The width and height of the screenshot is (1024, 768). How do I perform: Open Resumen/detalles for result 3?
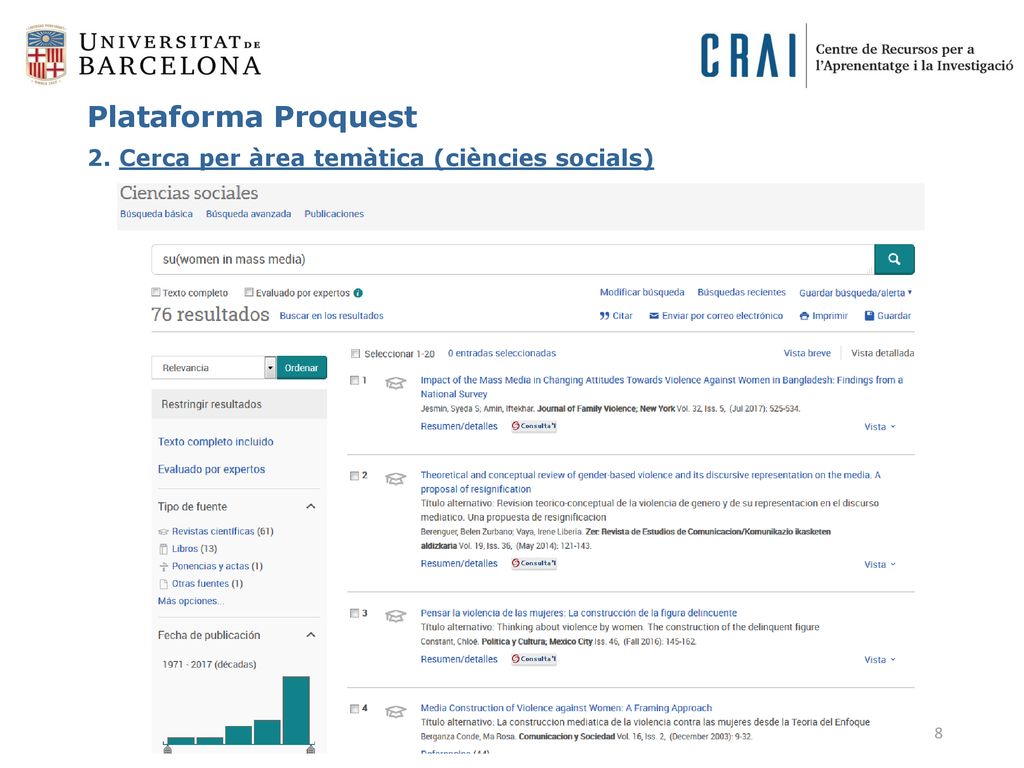point(459,659)
